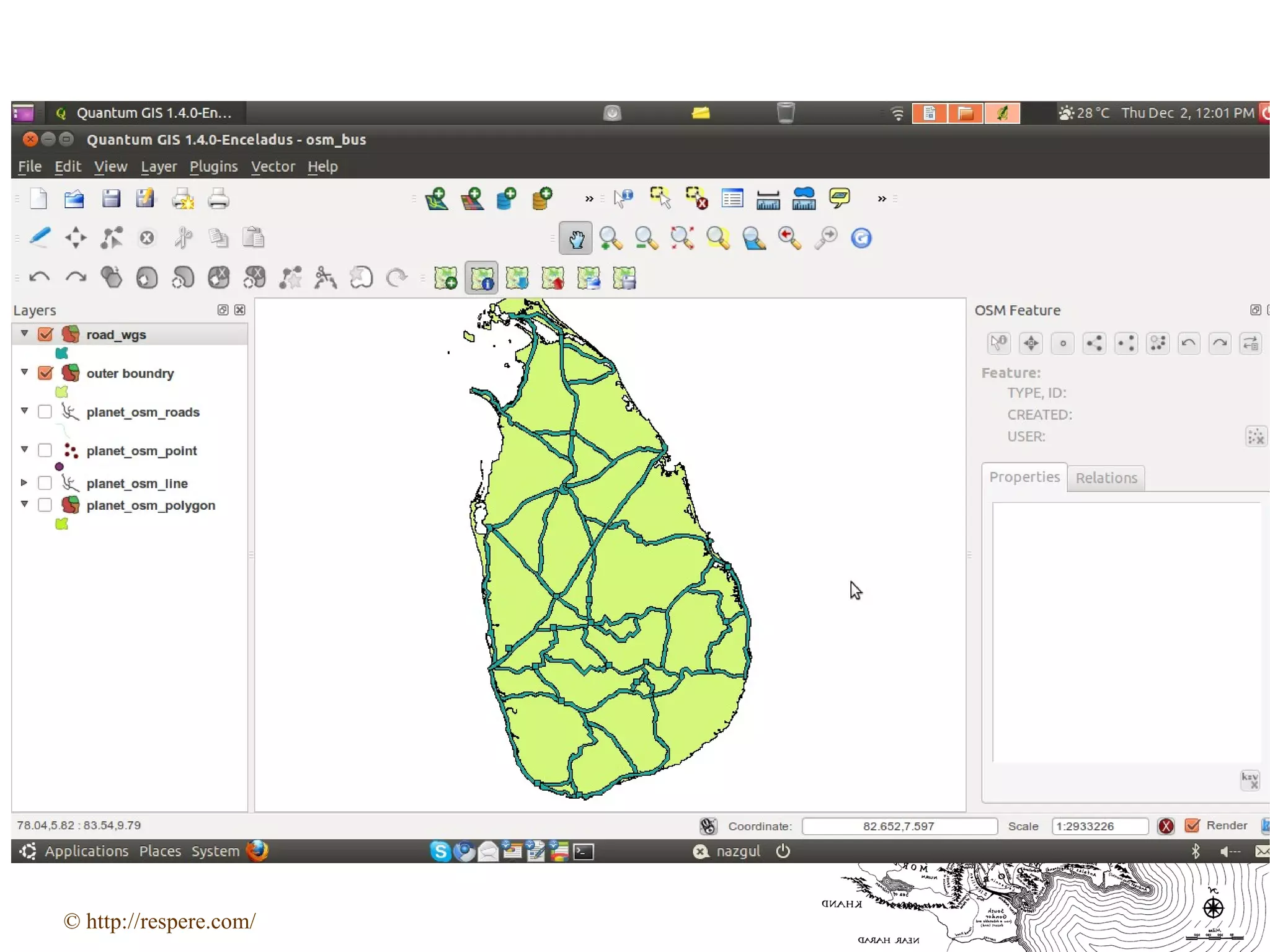
Task: Click the Identify Features icon
Action: (623, 199)
